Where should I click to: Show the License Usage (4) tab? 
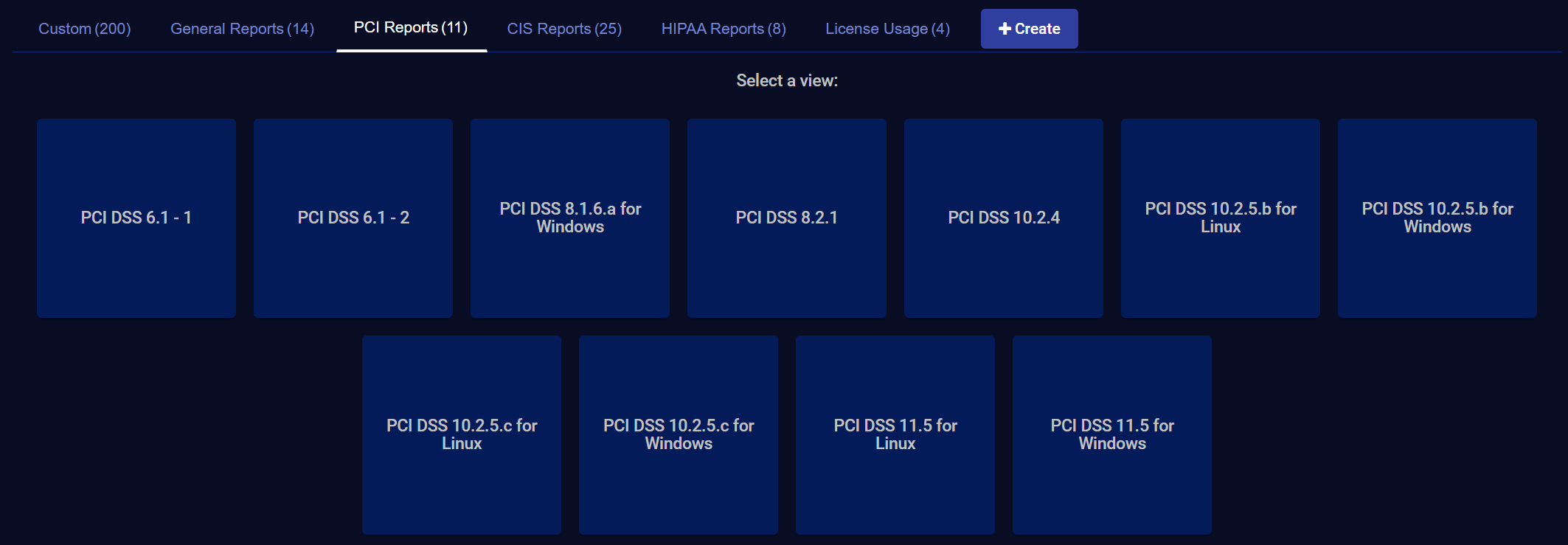(x=887, y=29)
